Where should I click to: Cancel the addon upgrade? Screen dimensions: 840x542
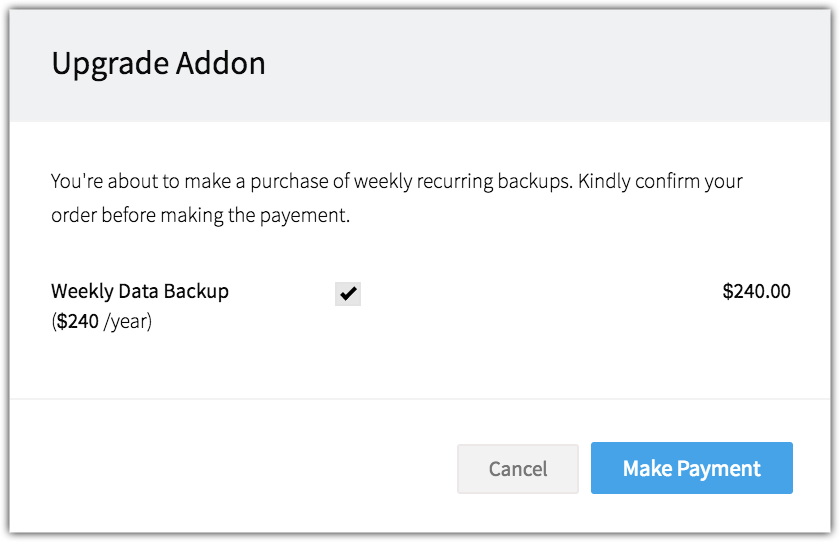tap(518, 469)
